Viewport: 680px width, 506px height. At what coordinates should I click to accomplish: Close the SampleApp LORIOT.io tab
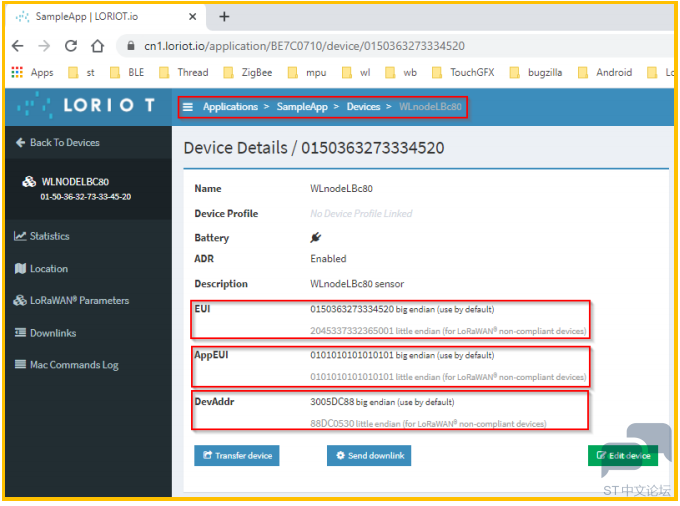[x=193, y=17]
